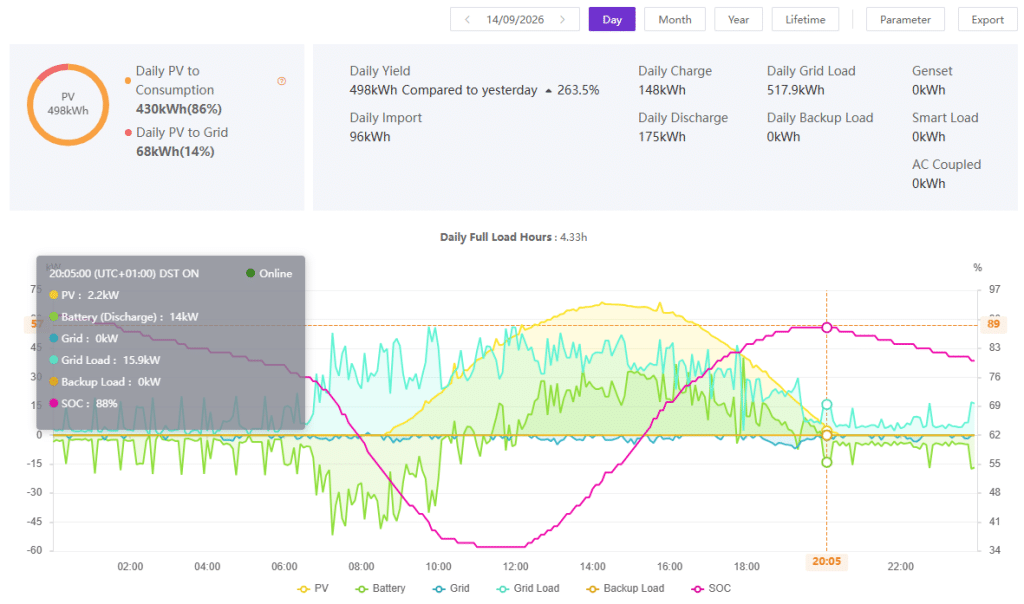Screen dimensions: 1024x604
Task: Click the Daily Yield value 498kWh
Action: coord(374,90)
